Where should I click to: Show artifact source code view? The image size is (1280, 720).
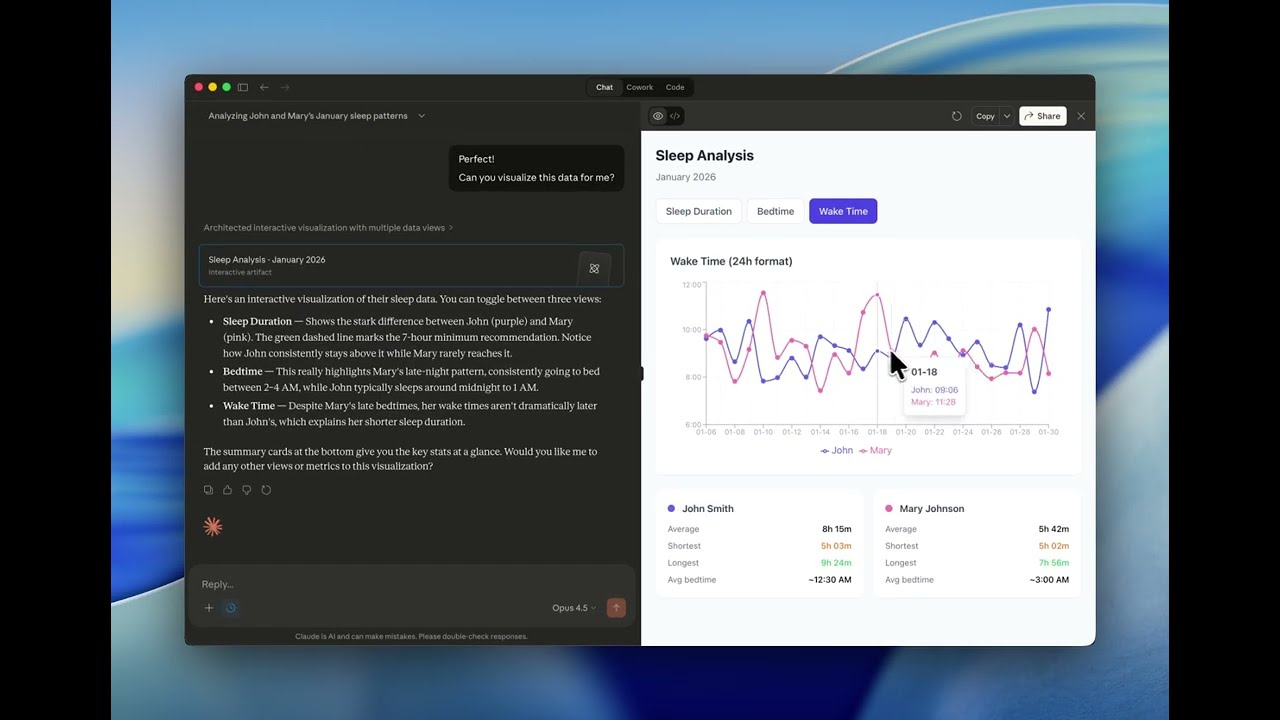pyautogui.click(x=675, y=116)
